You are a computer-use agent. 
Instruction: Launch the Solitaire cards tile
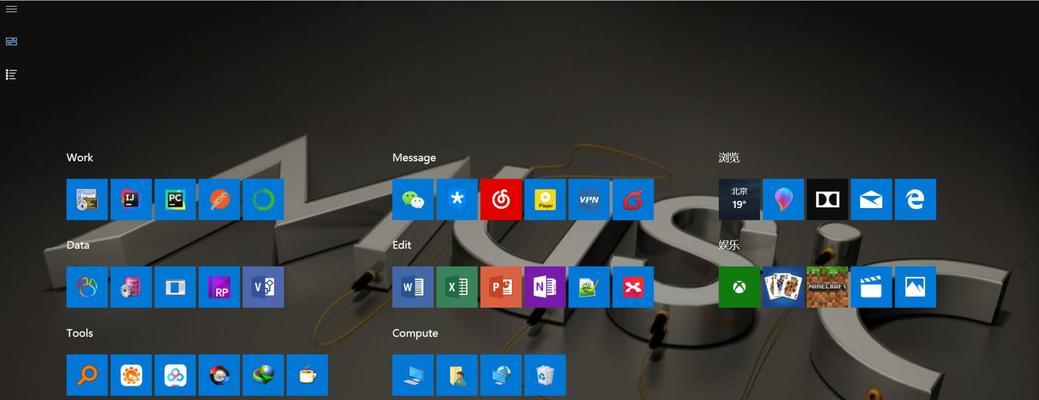783,287
